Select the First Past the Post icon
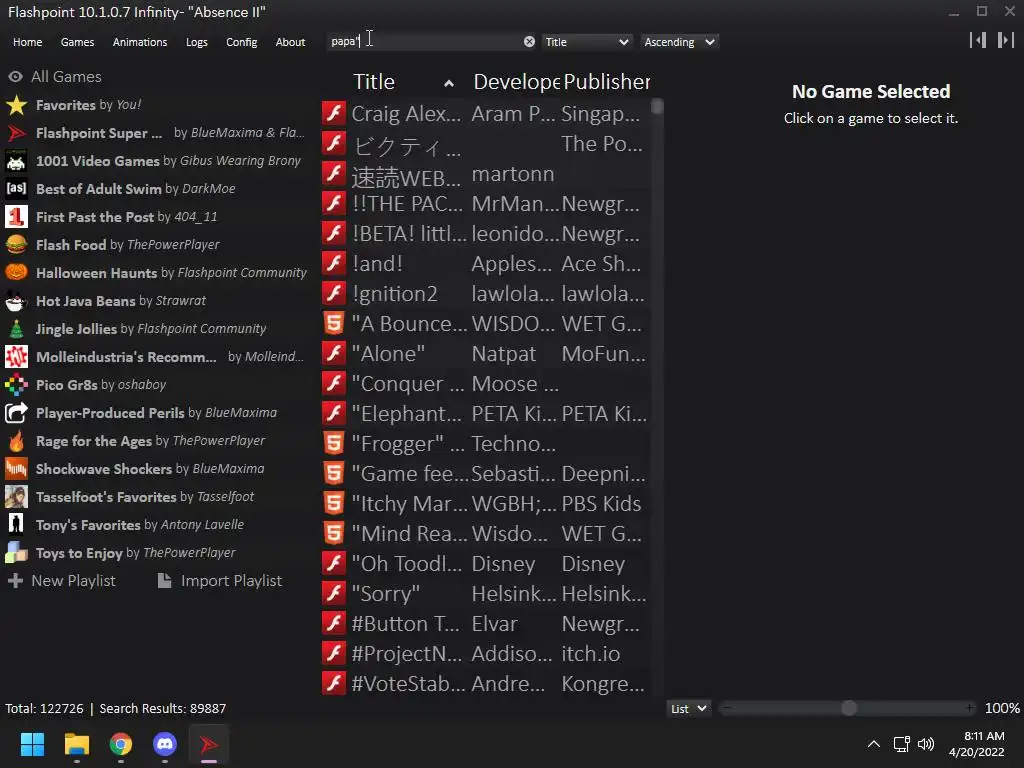The height and width of the screenshot is (768, 1024). pyautogui.click(x=16, y=217)
